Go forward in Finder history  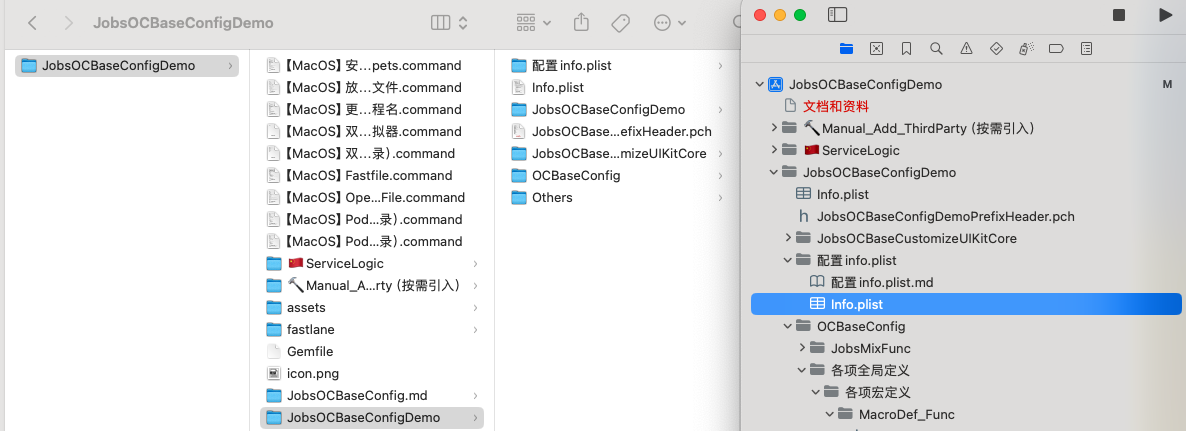tap(69, 23)
